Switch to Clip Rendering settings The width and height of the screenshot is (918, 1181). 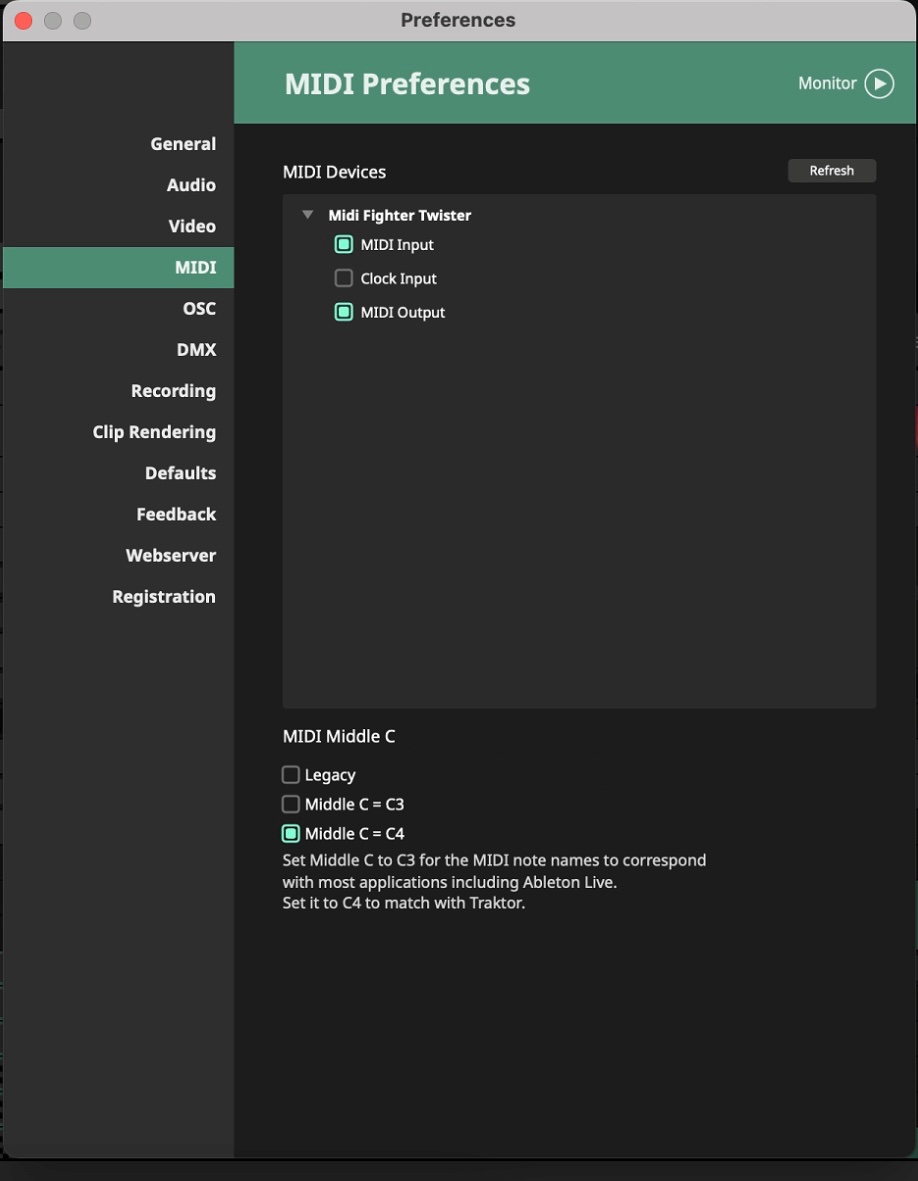click(x=154, y=432)
